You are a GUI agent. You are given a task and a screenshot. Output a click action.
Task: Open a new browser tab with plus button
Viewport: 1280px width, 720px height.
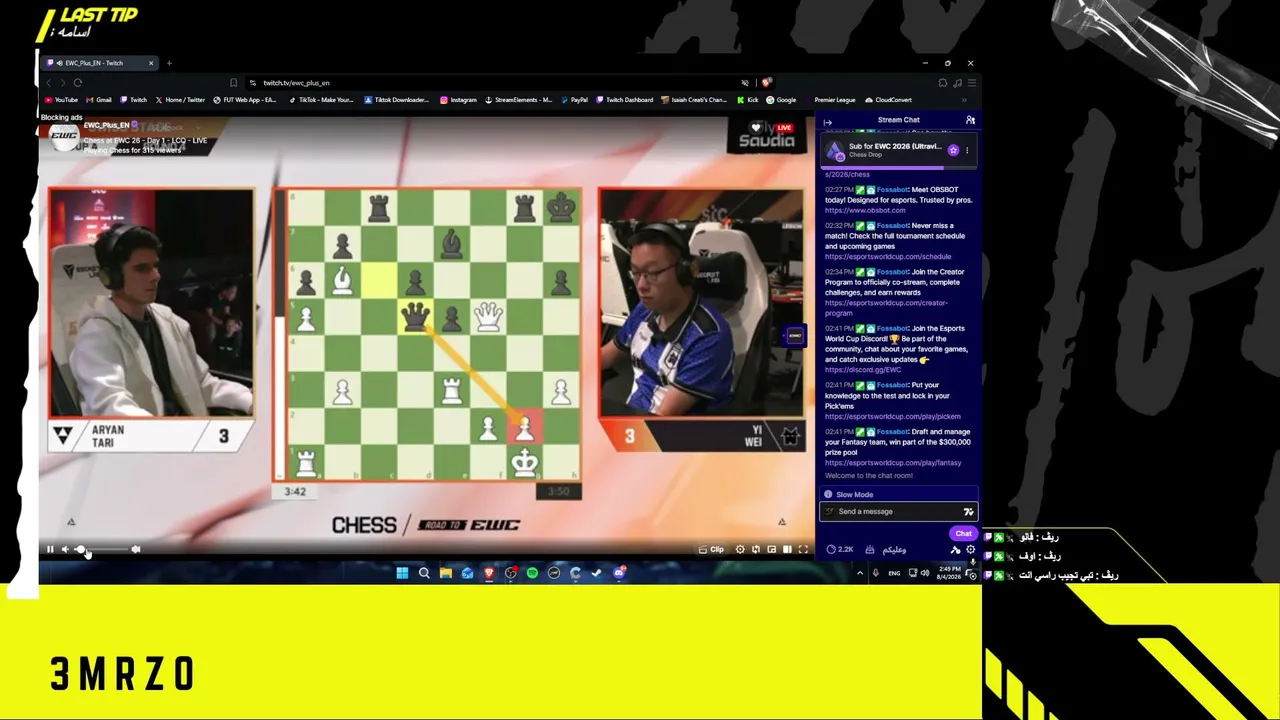point(169,63)
